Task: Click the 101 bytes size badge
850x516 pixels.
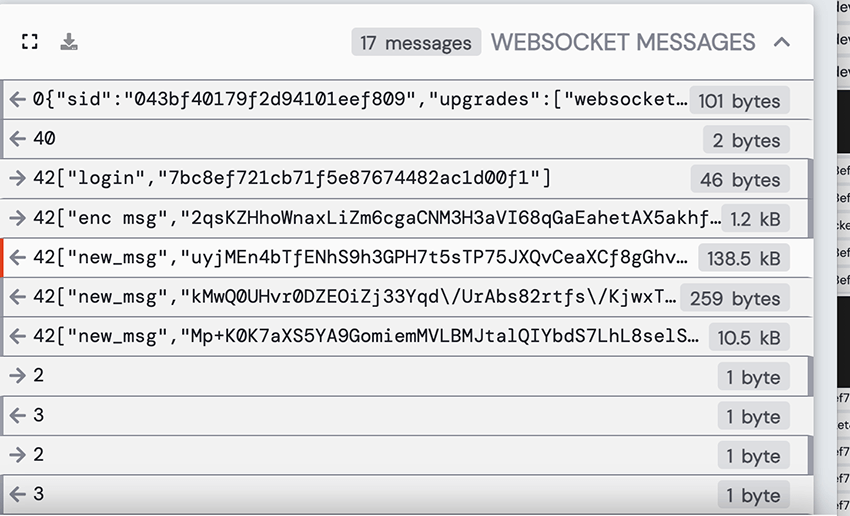Action: pyautogui.click(x=739, y=101)
